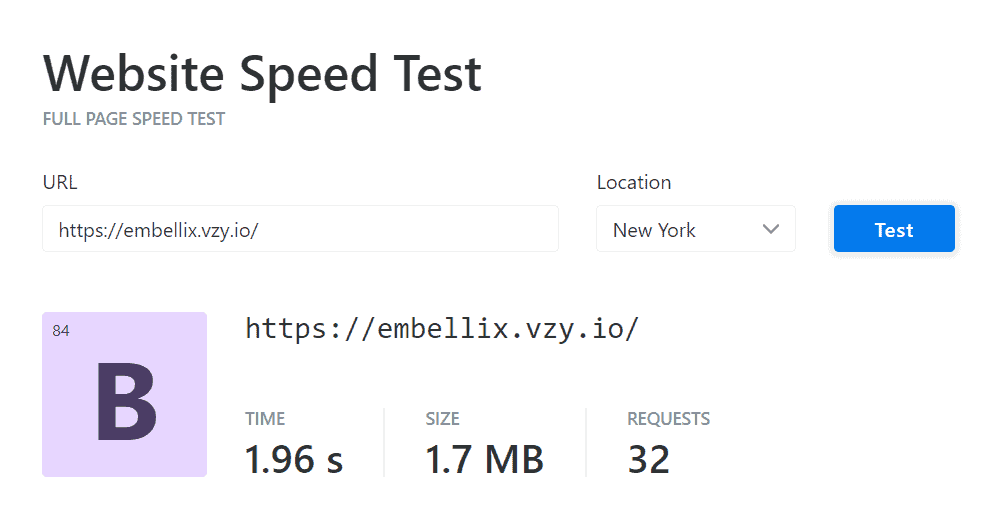Click the chevron arrow in the Location selector

[x=770, y=229]
